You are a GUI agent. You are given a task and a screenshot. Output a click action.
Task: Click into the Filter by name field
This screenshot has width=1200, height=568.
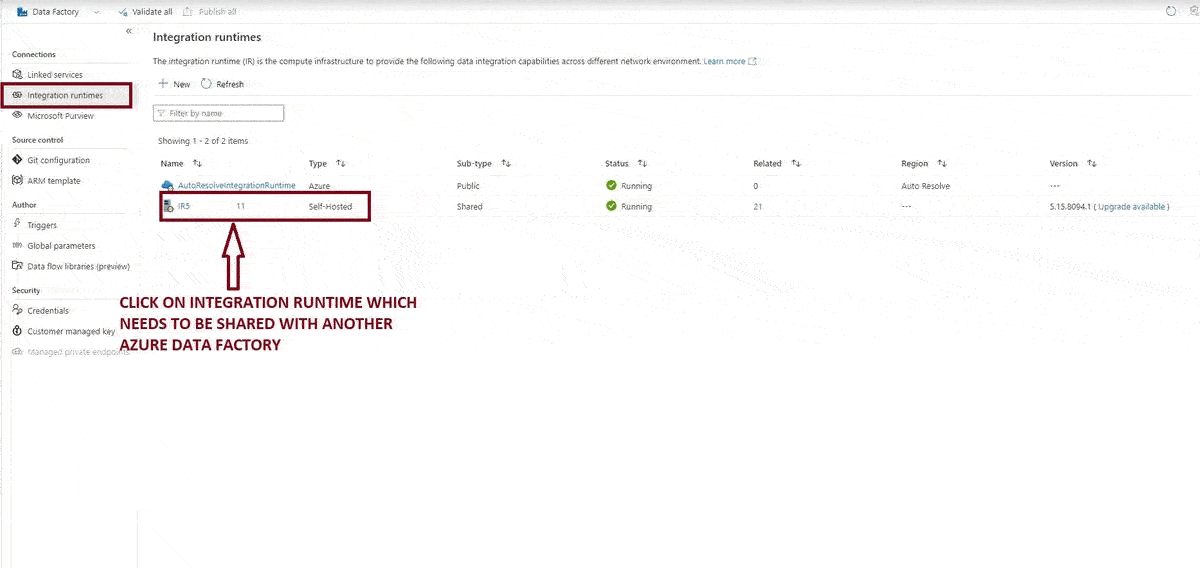click(x=218, y=113)
